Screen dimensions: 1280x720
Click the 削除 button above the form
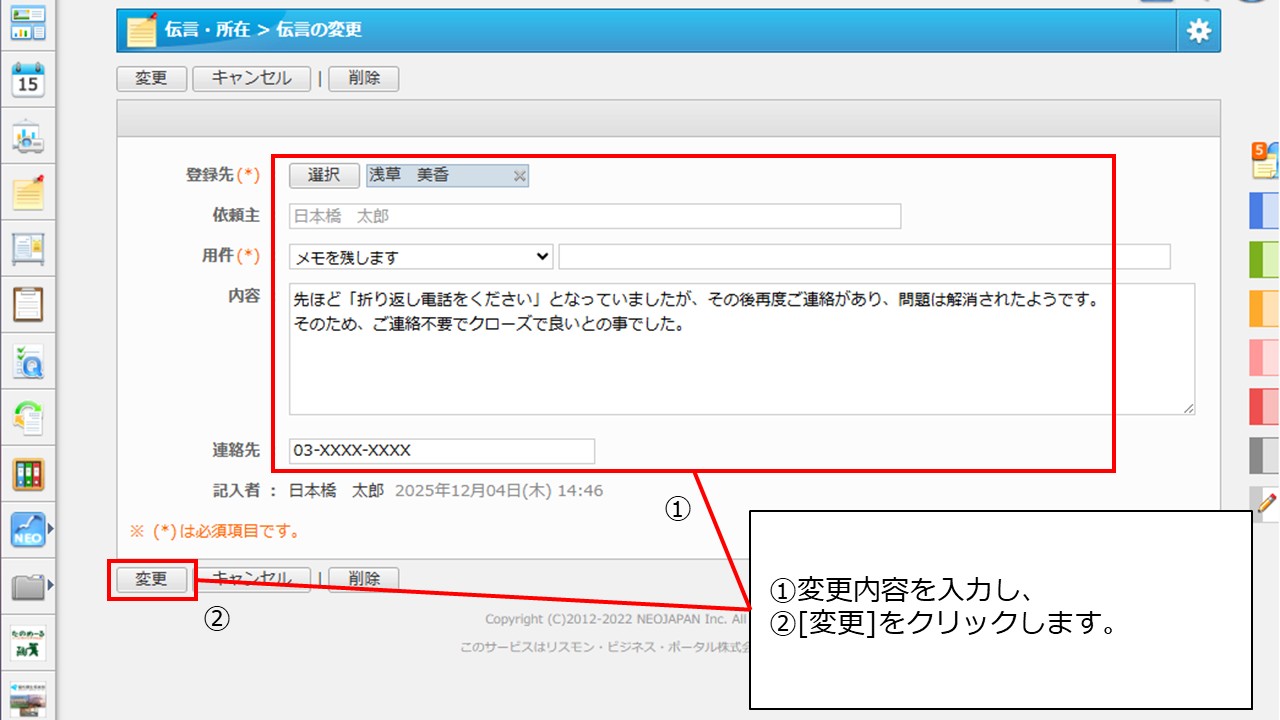[364, 79]
